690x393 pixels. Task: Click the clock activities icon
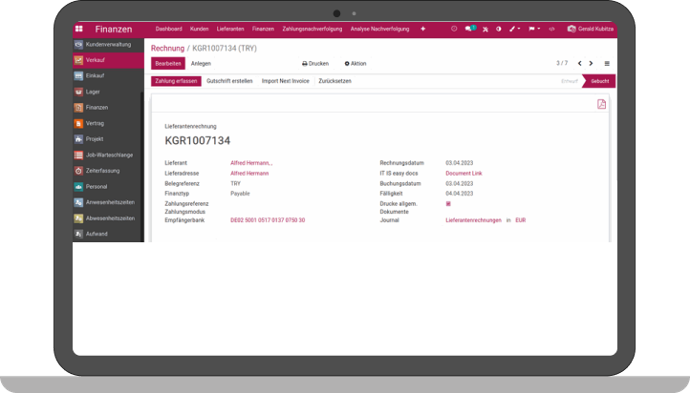(x=454, y=29)
